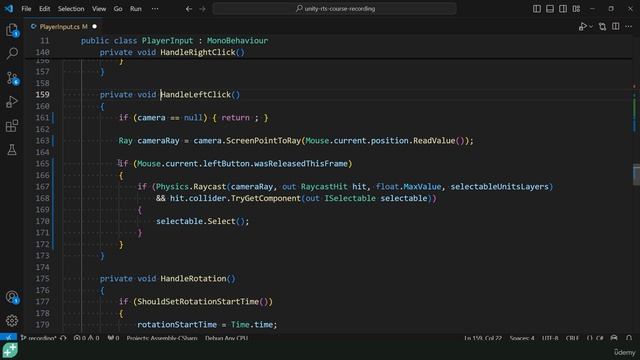Click the selectable.Select() statement

(202, 221)
